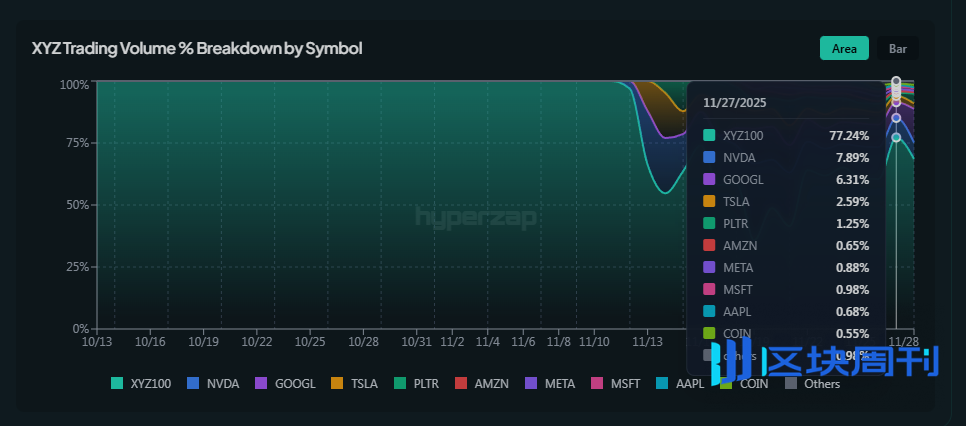Click the chart title text
This screenshot has width=966, height=426.
tap(196, 48)
